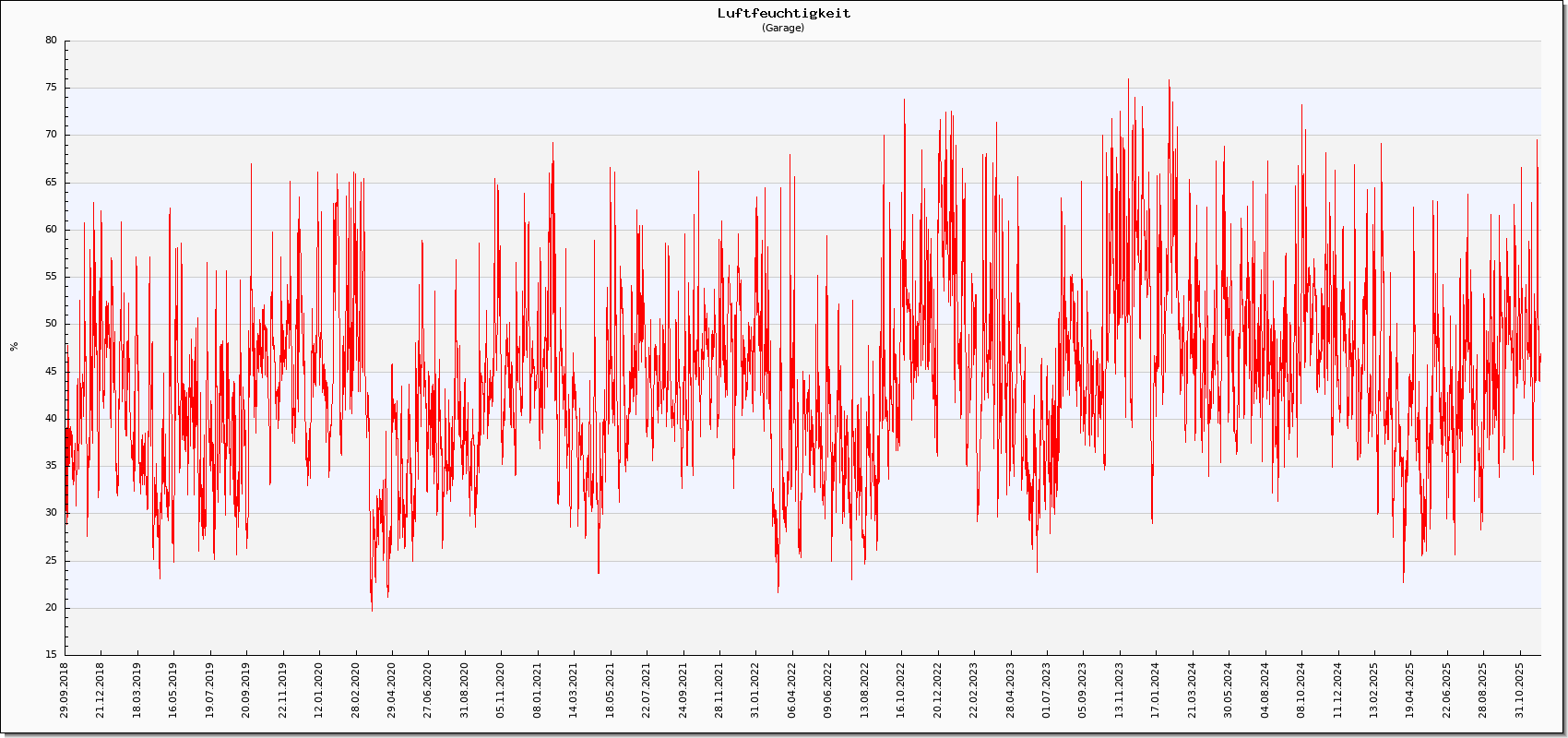Click the 31.10.2025 x-axis date
This screenshot has width=1568, height=738.
coord(1520,691)
